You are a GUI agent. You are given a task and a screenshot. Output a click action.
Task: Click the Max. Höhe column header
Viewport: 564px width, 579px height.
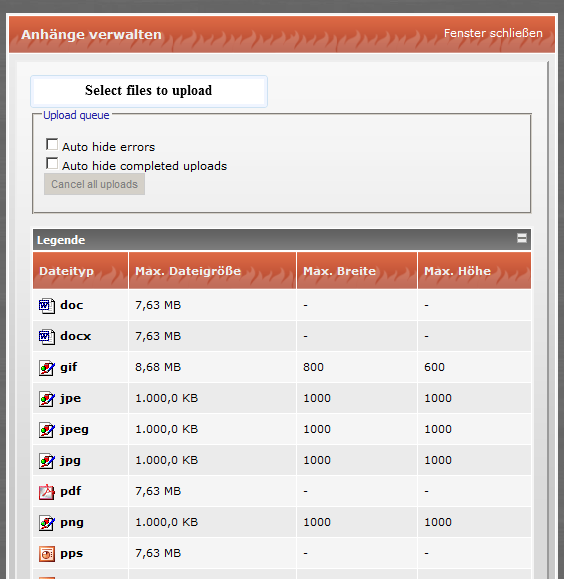(x=475, y=271)
